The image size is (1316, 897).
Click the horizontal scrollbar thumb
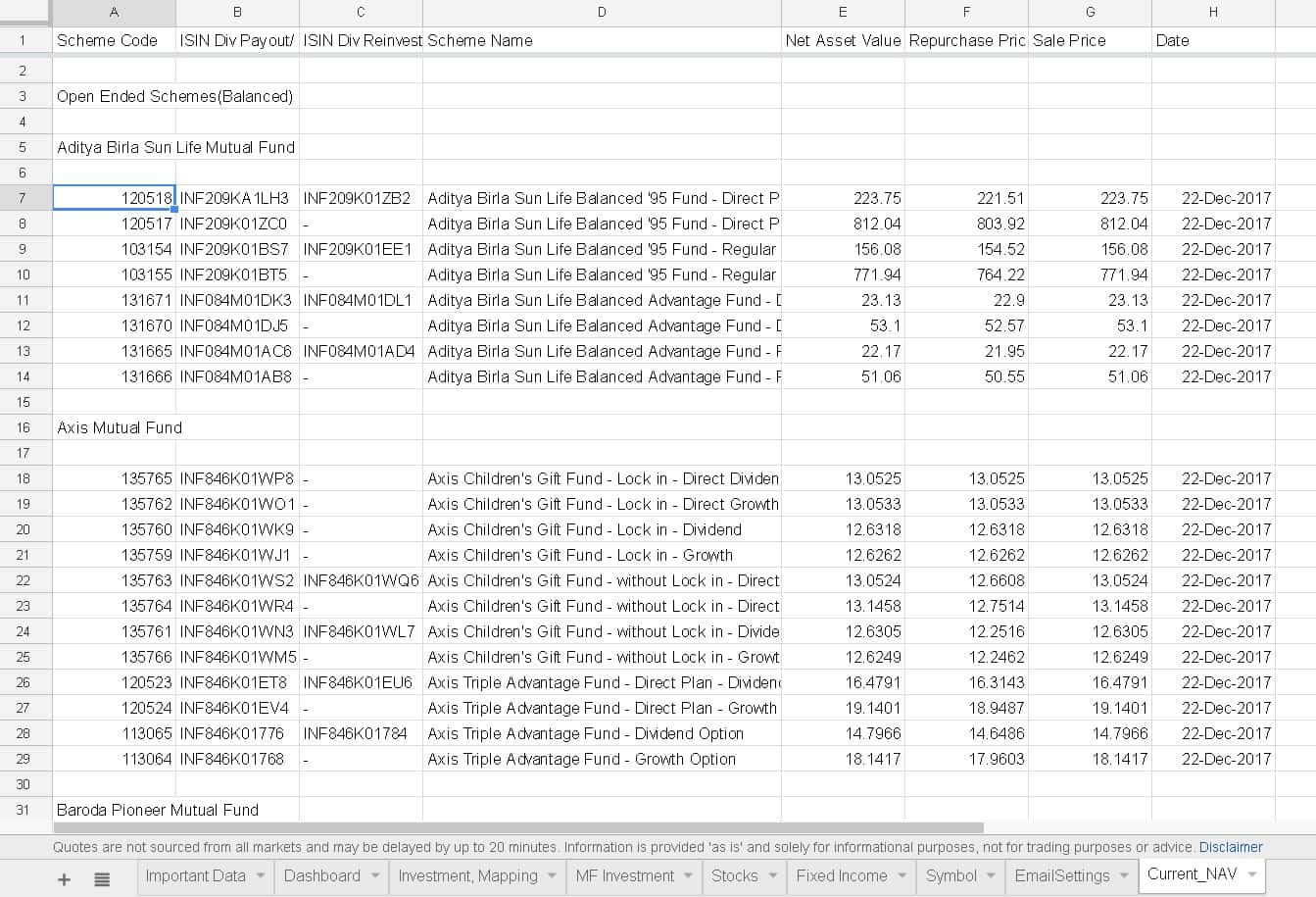(517, 828)
